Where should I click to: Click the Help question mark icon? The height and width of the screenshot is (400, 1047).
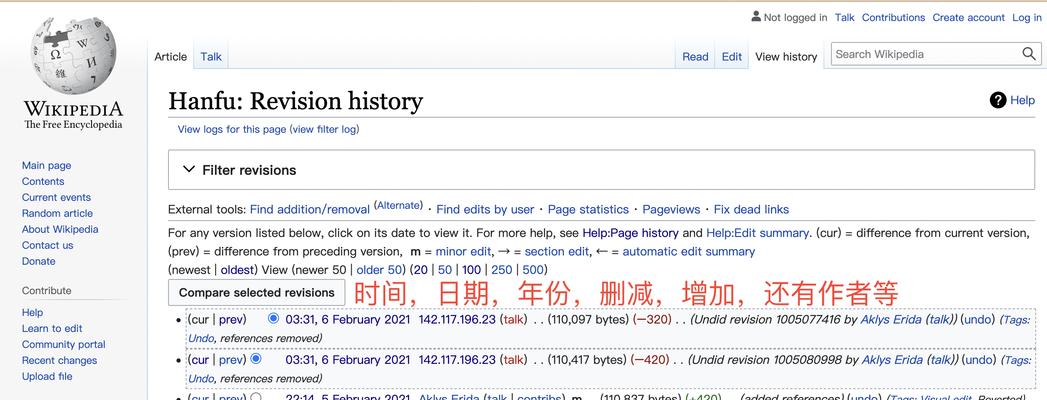pyautogui.click(x=998, y=100)
